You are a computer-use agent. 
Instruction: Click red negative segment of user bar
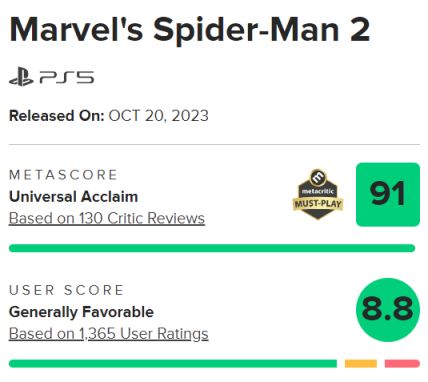point(402,364)
